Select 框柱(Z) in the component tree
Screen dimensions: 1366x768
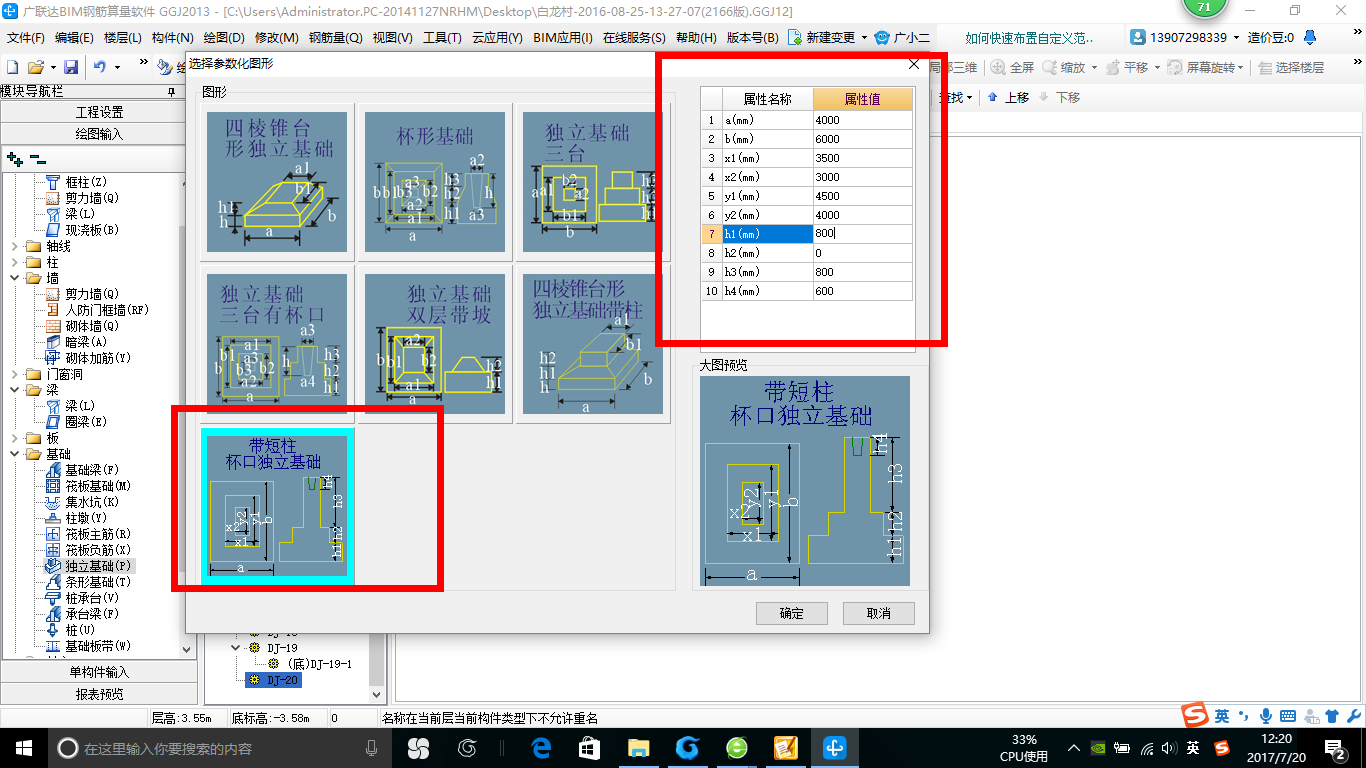click(x=85, y=182)
